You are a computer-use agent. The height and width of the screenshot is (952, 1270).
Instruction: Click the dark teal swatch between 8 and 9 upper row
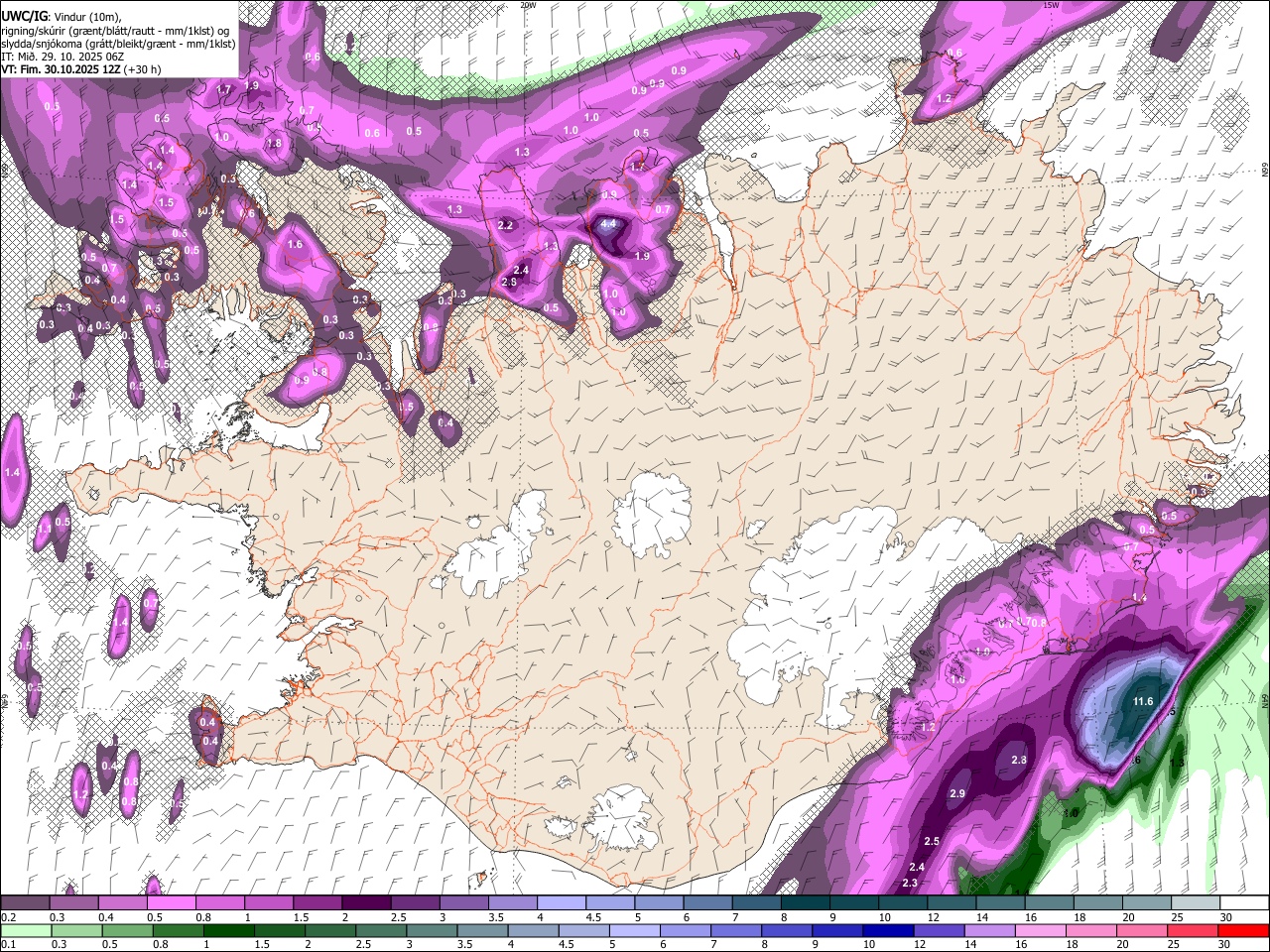click(x=804, y=903)
